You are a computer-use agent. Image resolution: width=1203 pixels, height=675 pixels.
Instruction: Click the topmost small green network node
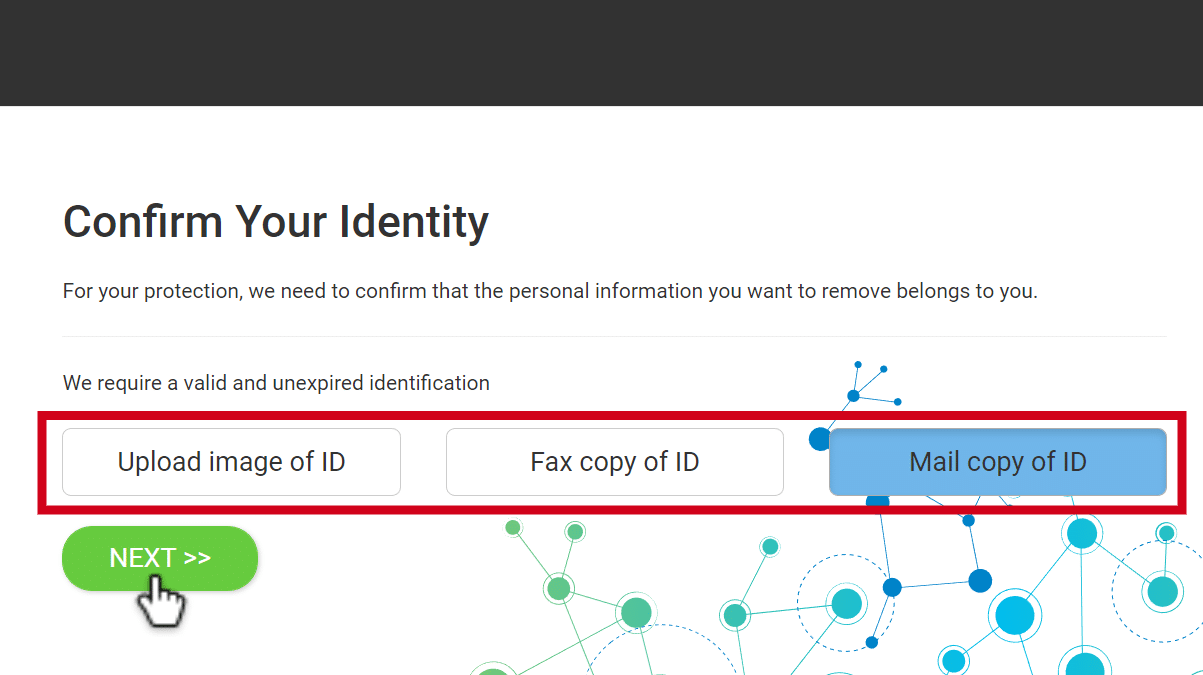coord(513,527)
